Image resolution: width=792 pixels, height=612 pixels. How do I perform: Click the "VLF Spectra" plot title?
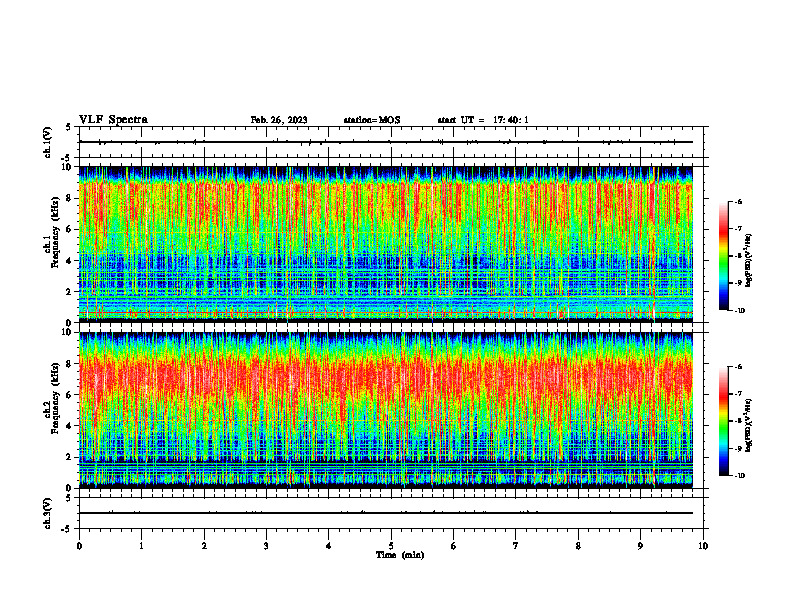point(113,120)
